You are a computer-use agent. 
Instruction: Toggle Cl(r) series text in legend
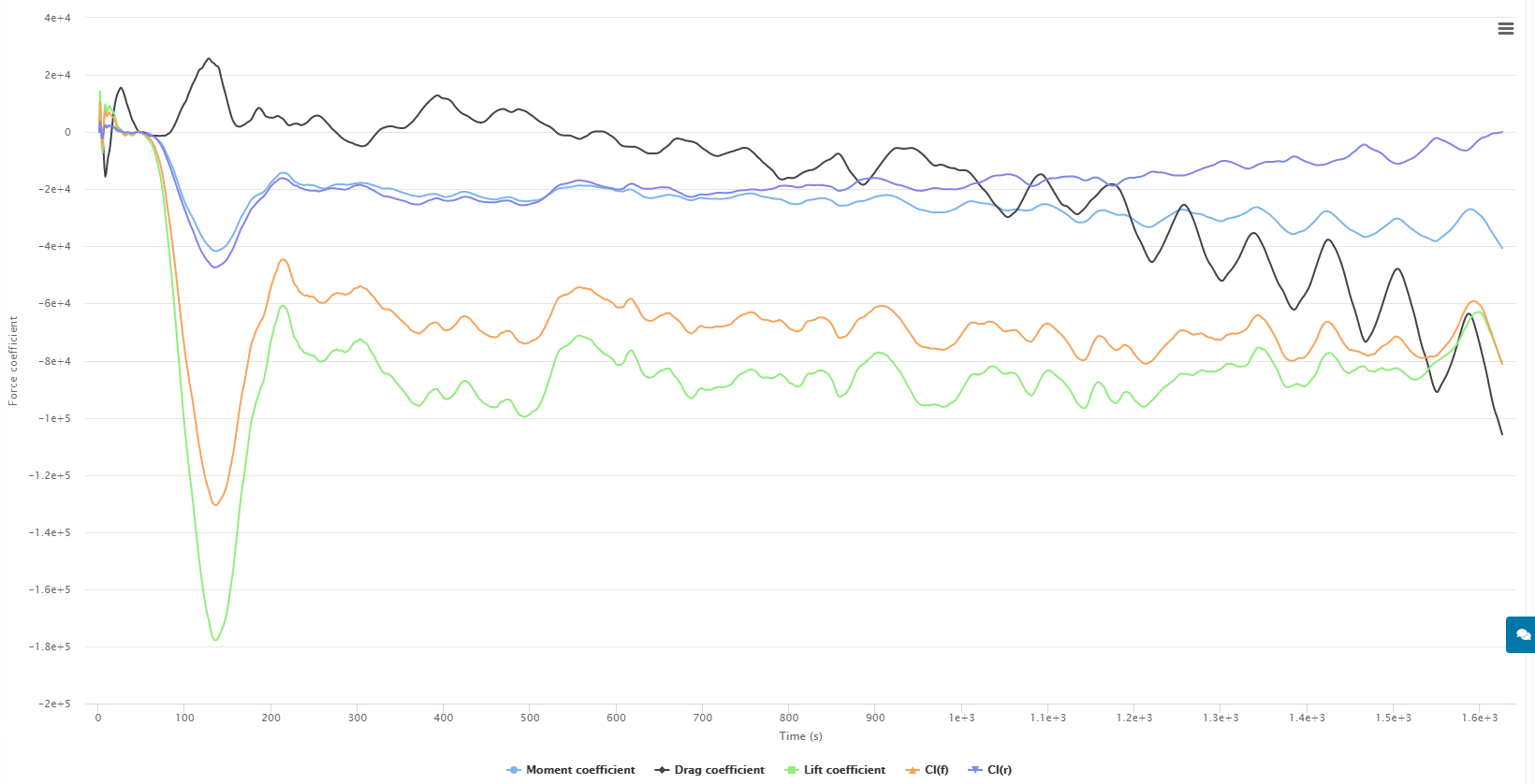tap(1000, 770)
